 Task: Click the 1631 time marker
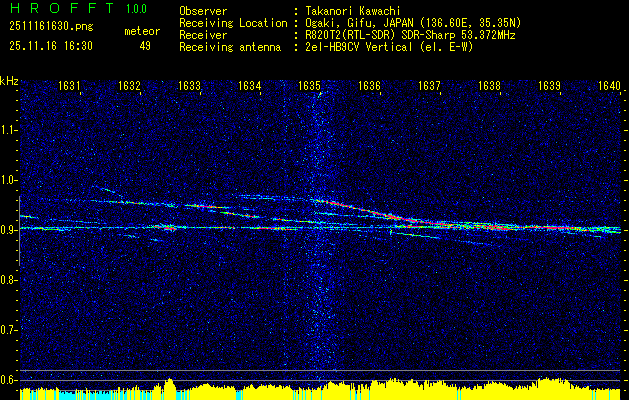pos(69,86)
